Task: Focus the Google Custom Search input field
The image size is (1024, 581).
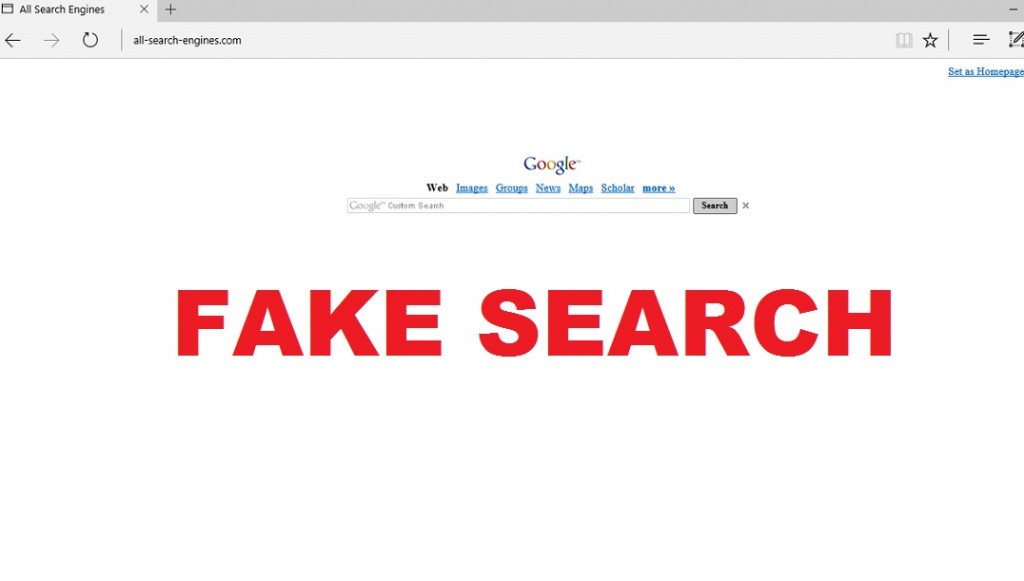Action: [518, 206]
